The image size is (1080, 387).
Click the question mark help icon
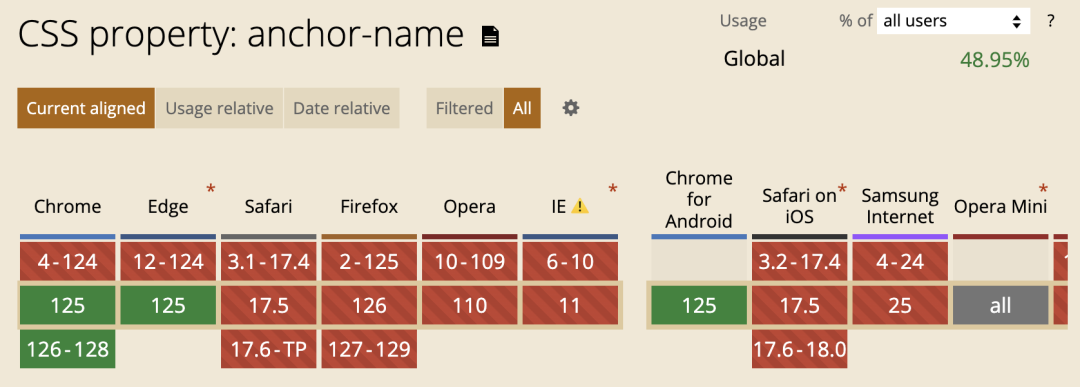(1050, 21)
